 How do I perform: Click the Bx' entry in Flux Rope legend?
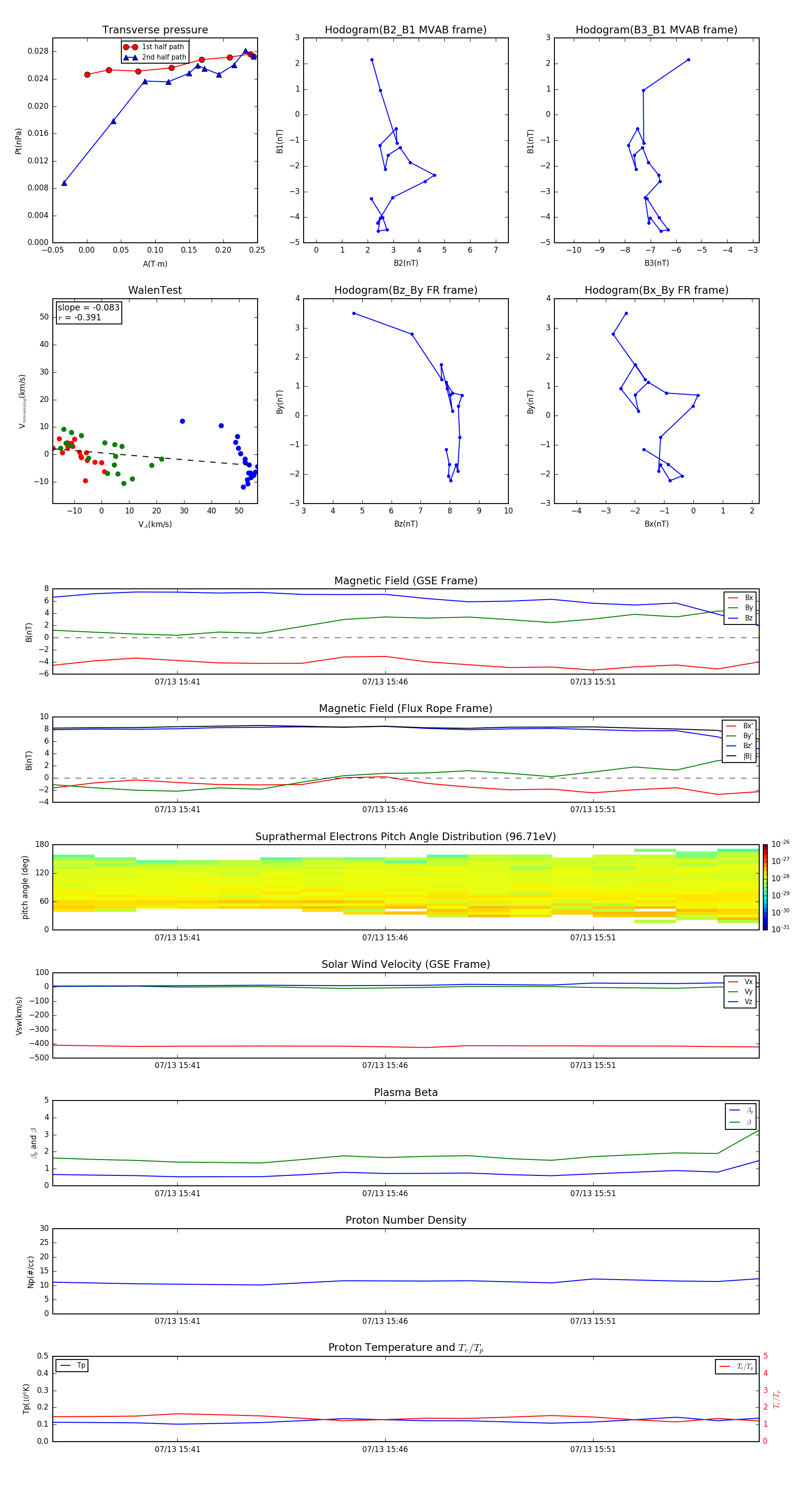(739, 726)
